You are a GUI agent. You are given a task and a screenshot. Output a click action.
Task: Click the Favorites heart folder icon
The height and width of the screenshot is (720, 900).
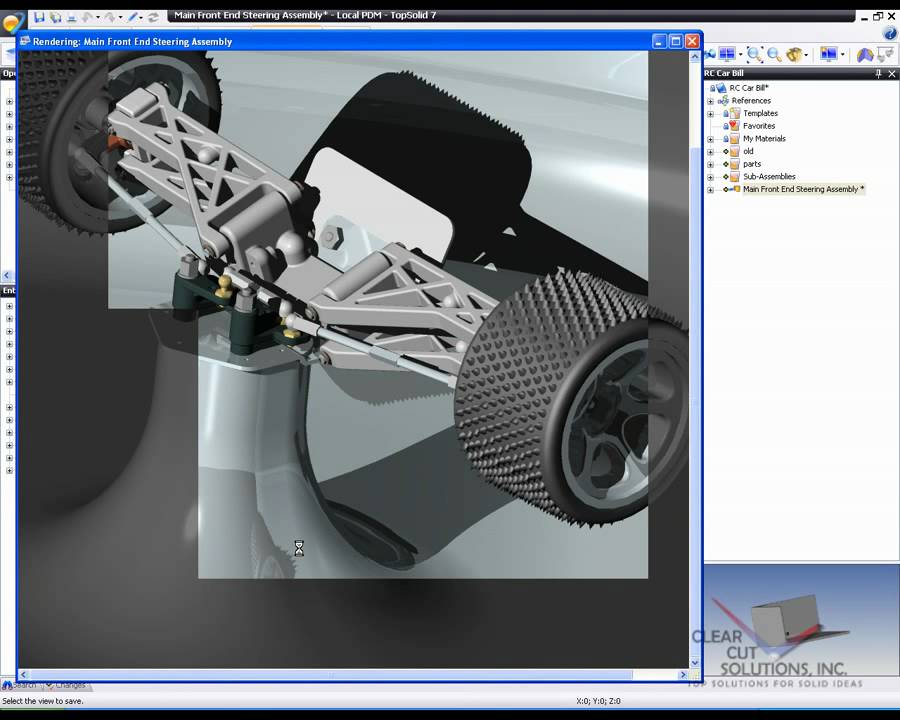point(734,126)
